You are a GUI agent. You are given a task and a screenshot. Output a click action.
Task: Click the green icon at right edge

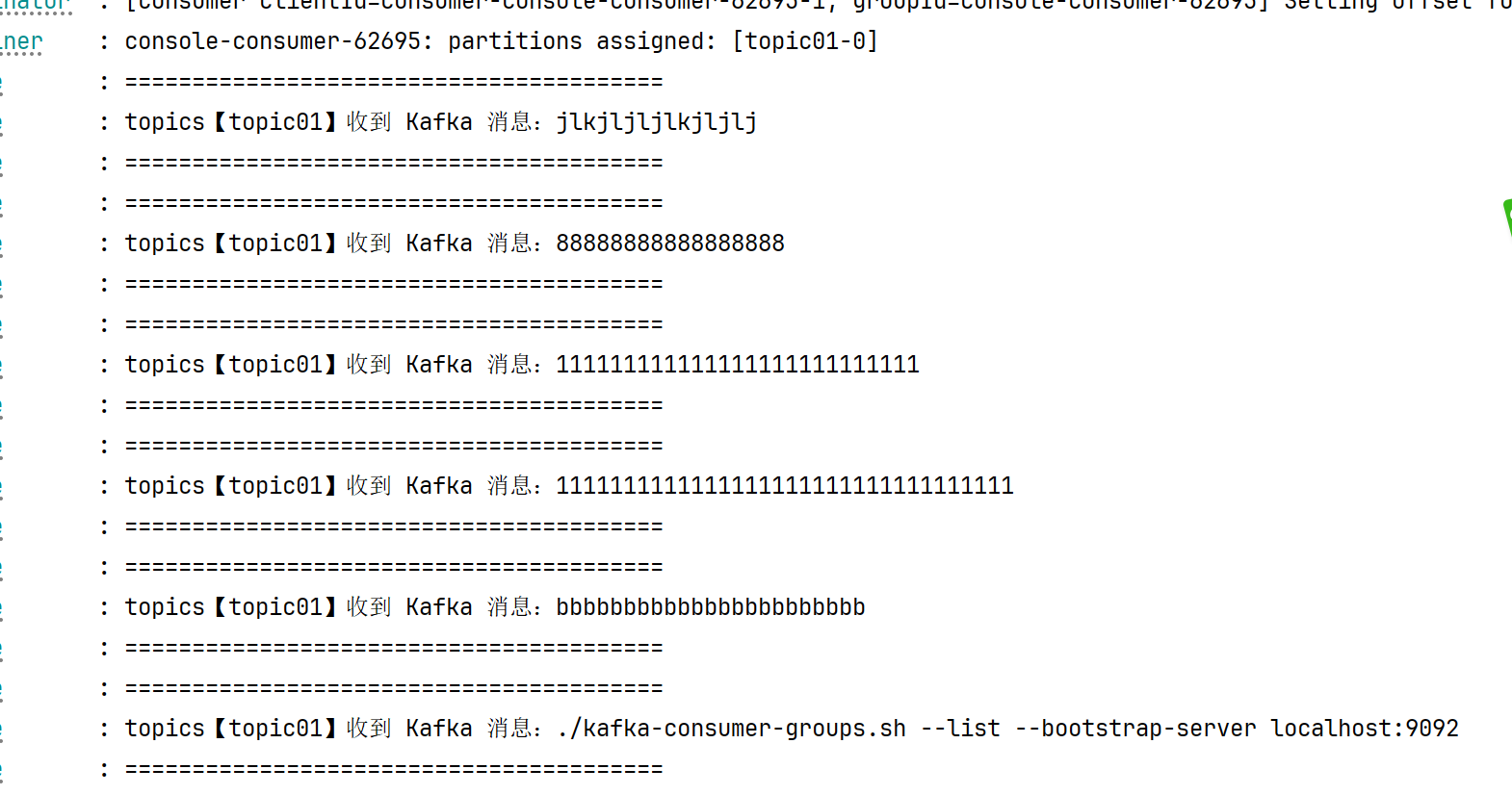click(1507, 217)
